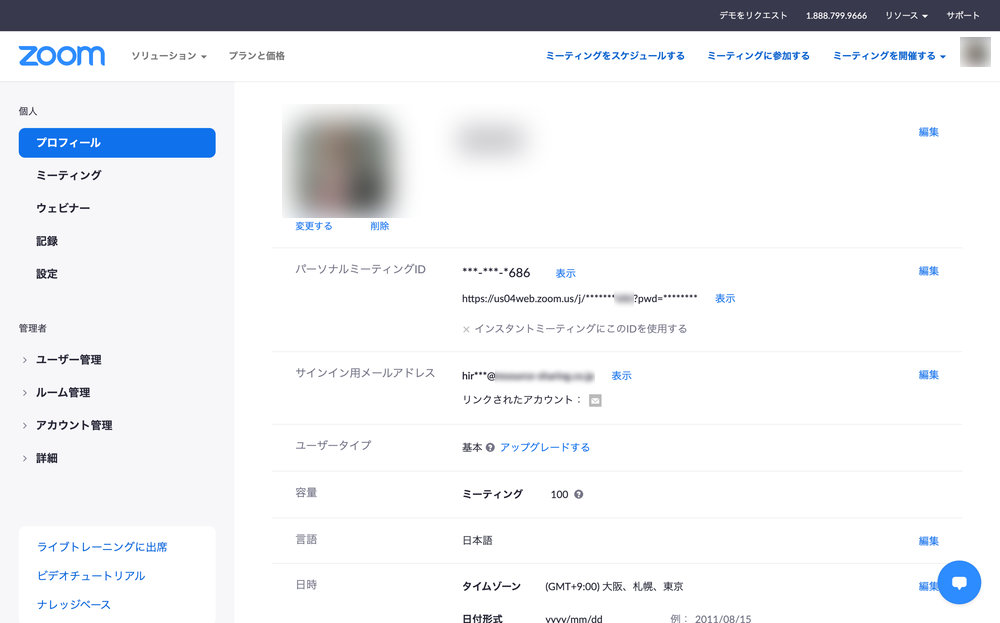Show the full personal meeting ID
This screenshot has width=1000, height=623.
coord(566,274)
